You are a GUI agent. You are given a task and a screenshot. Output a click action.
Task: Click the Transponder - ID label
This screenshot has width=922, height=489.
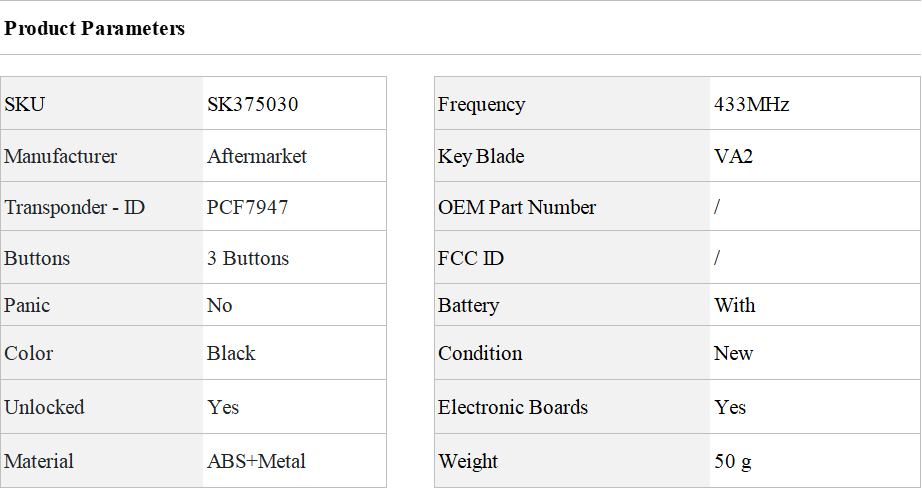[75, 207]
